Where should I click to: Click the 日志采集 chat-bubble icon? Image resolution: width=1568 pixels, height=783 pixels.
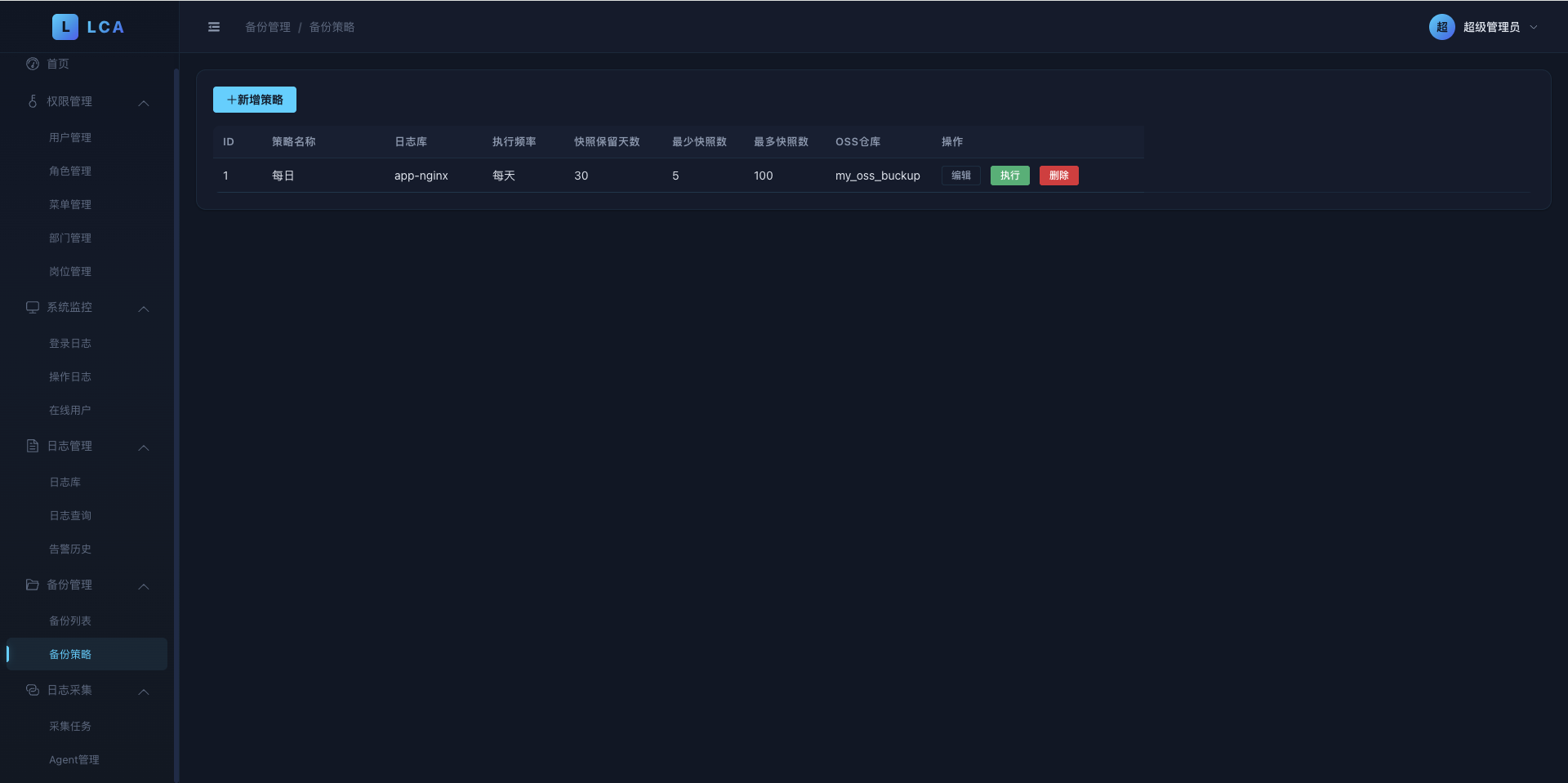pyautogui.click(x=33, y=690)
